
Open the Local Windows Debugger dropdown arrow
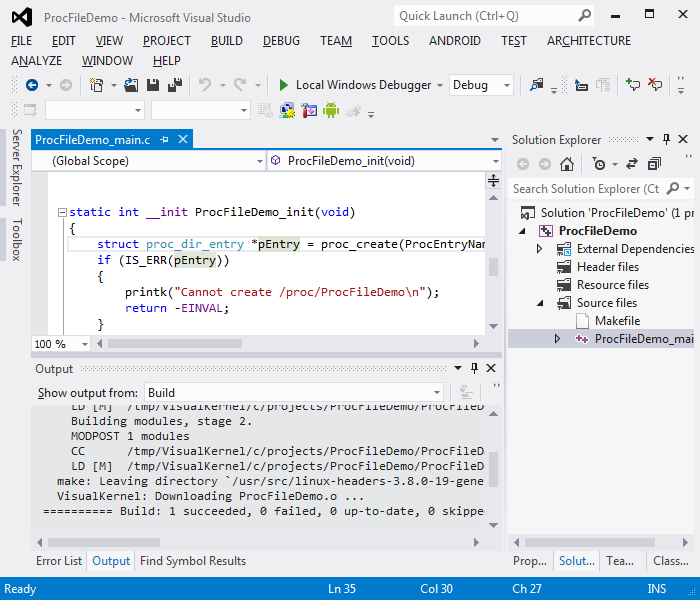tap(440, 85)
